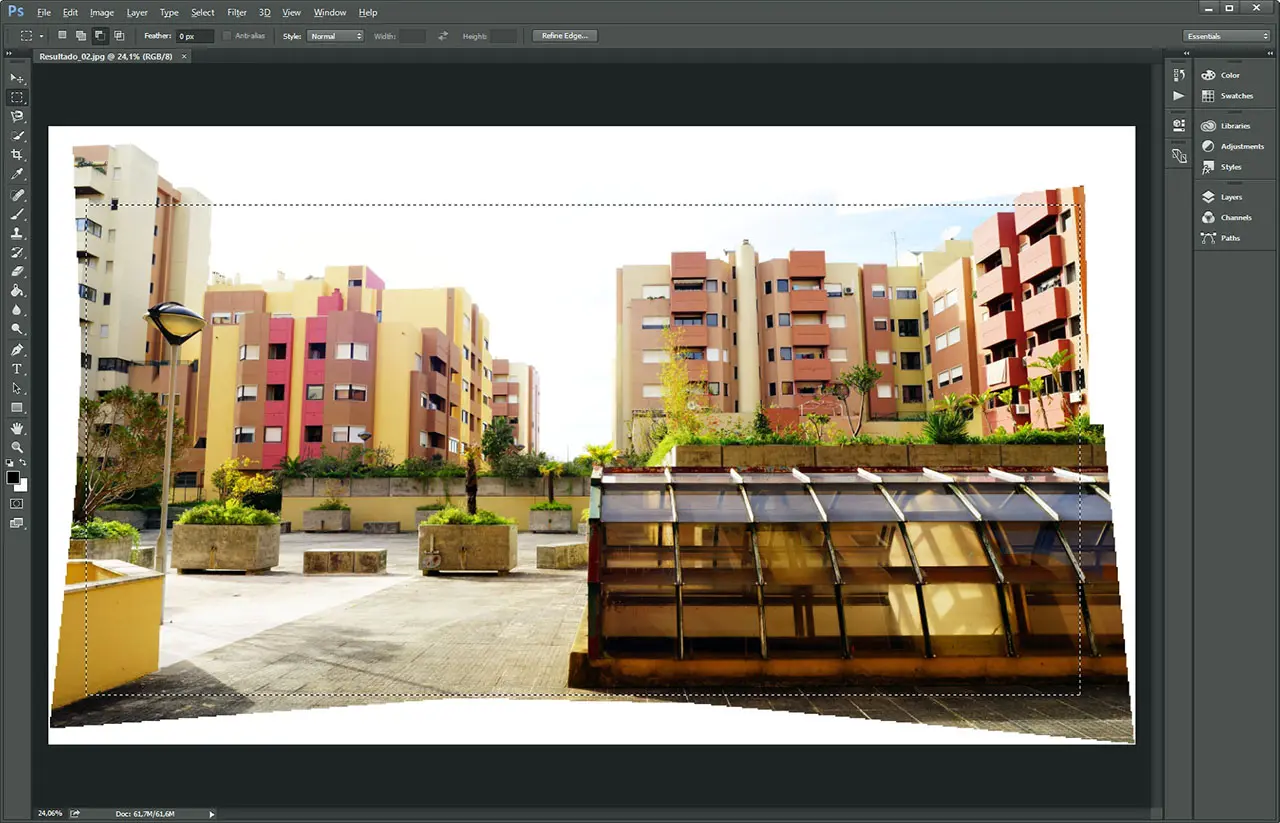Screen dimensions: 1280x823
Task: Open the Style dropdown set to Normal
Action: coord(335,36)
